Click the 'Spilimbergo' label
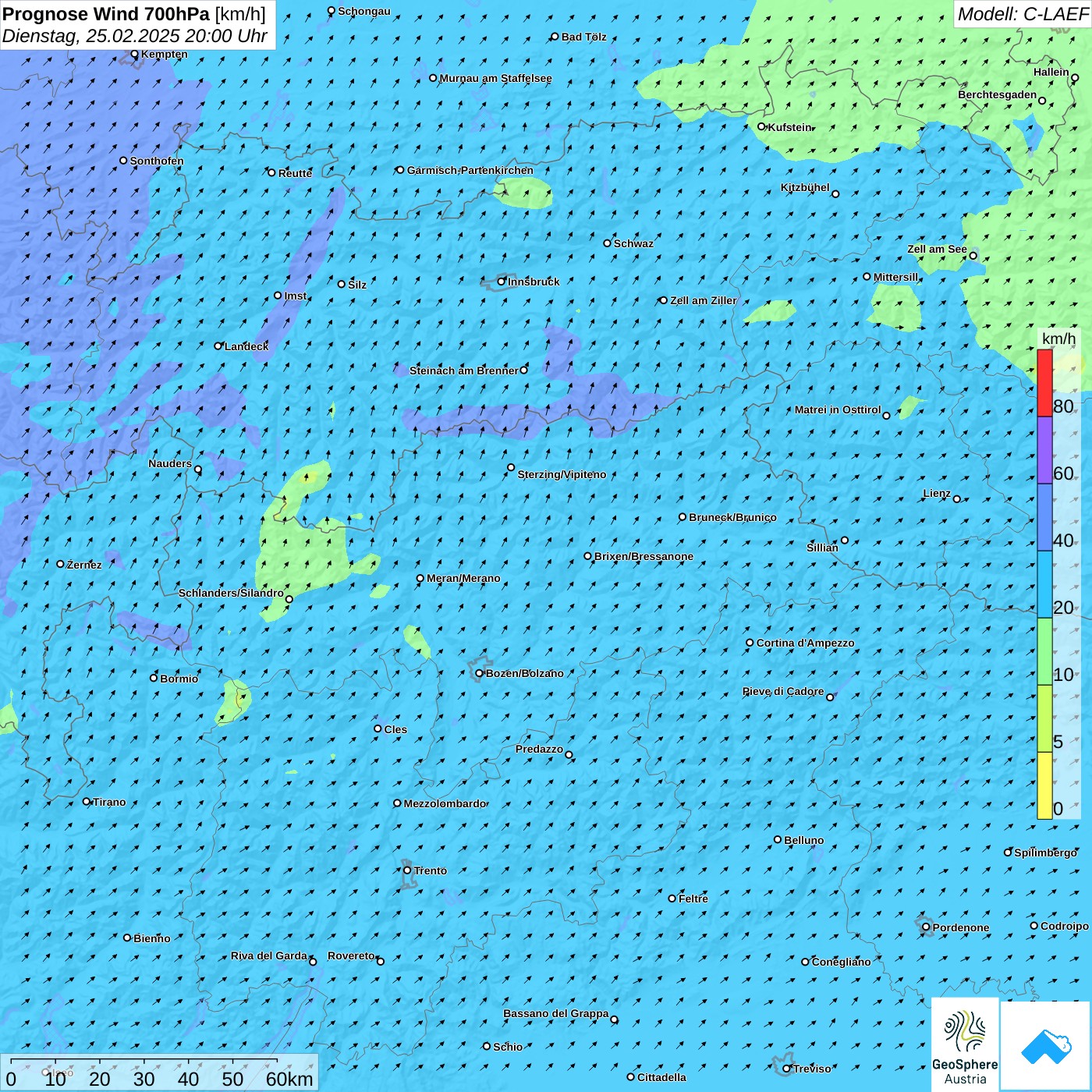The height and width of the screenshot is (1092, 1092). tap(1045, 853)
